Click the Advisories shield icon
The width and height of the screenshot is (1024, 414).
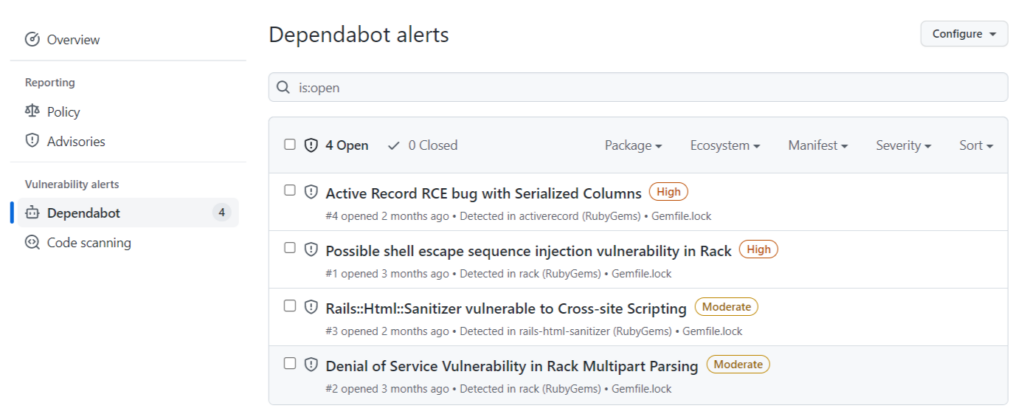click(32, 141)
